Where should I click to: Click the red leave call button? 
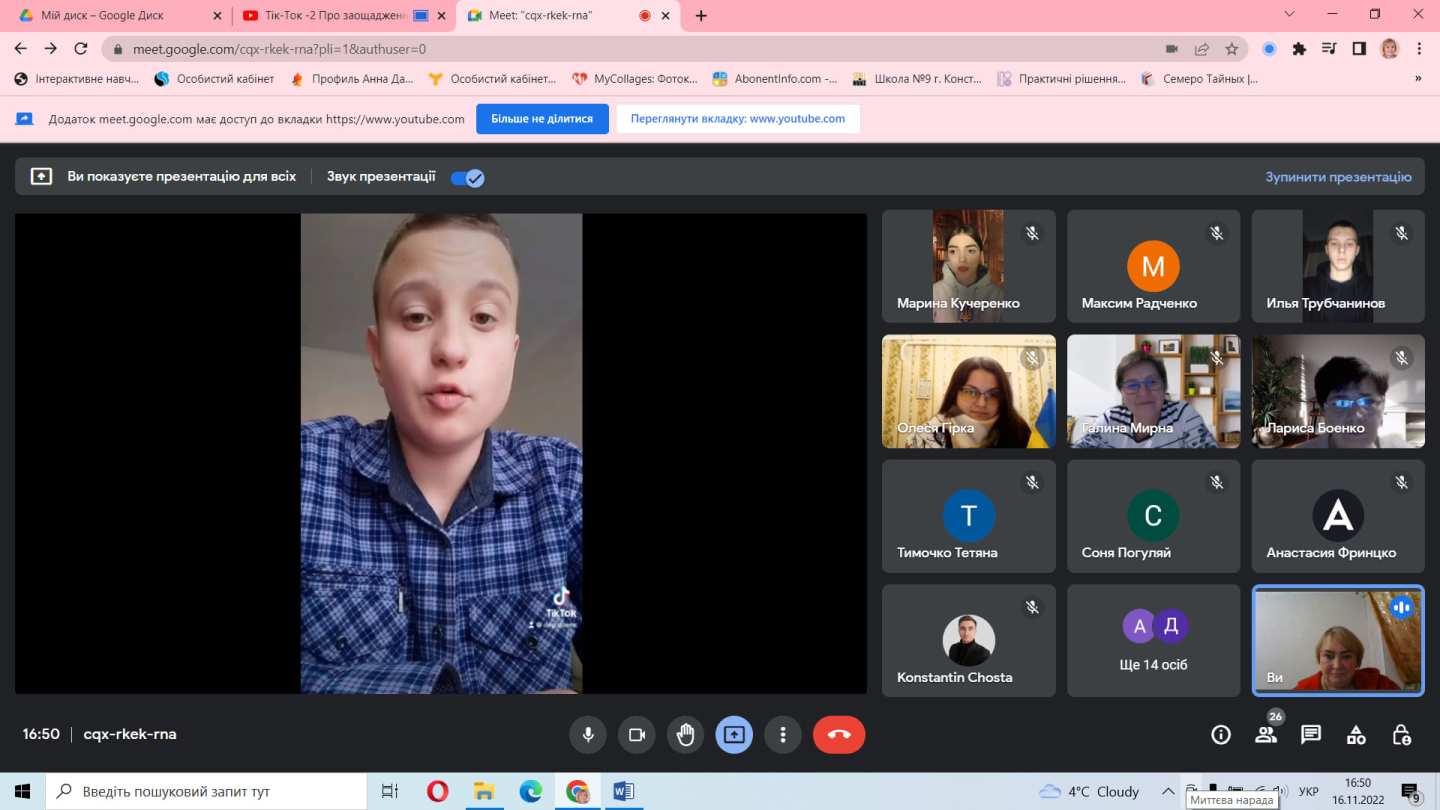coord(839,735)
